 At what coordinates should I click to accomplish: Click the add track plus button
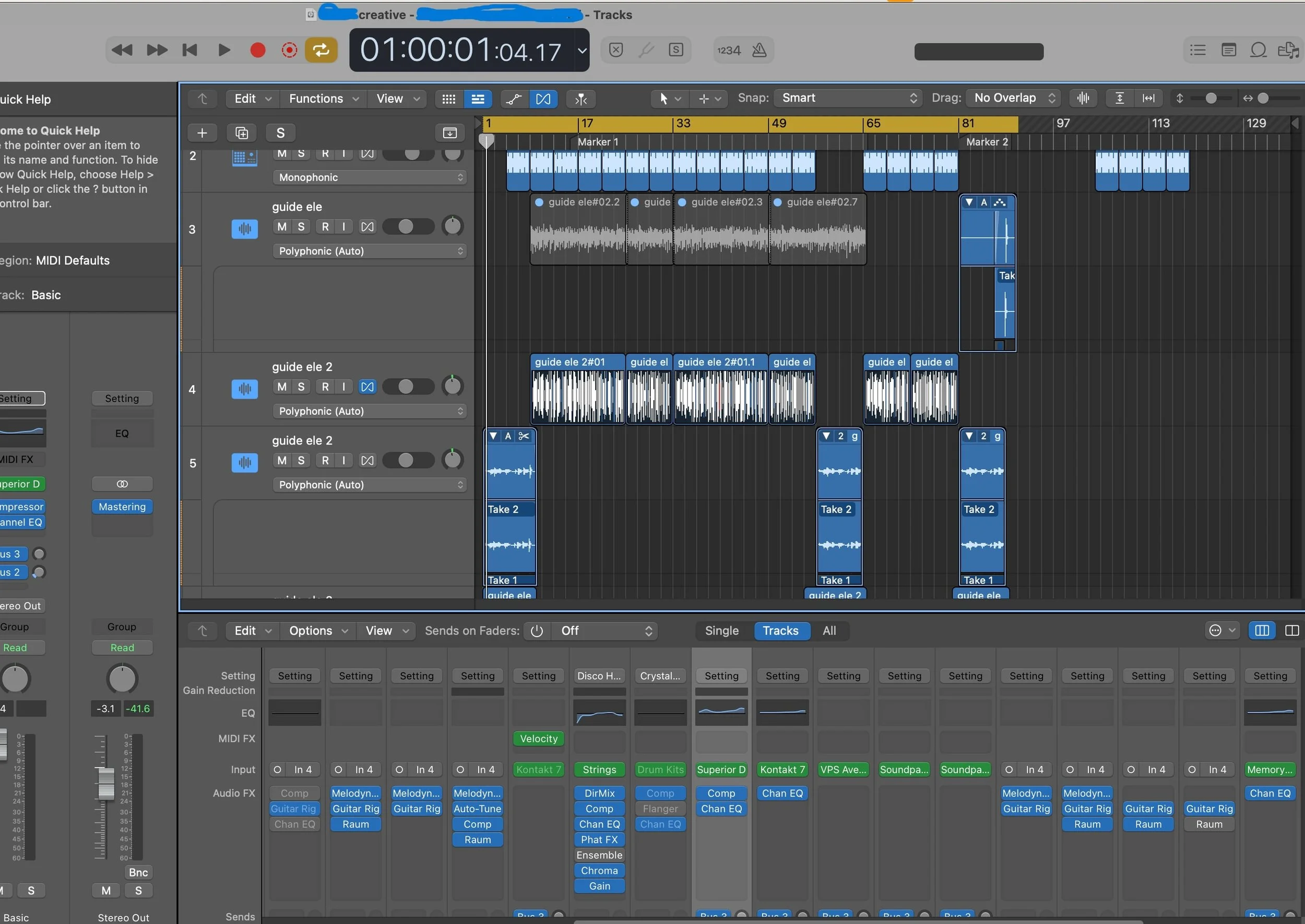coord(202,133)
